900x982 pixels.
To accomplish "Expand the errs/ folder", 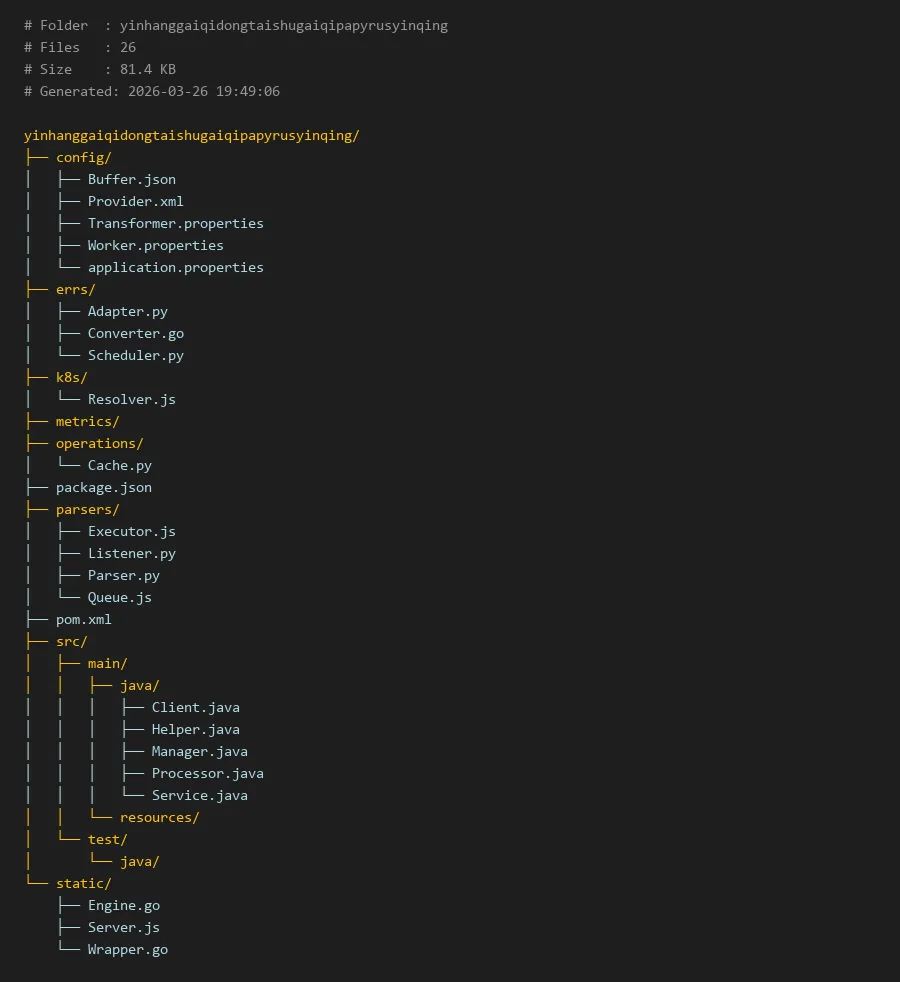I will [x=75, y=289].
